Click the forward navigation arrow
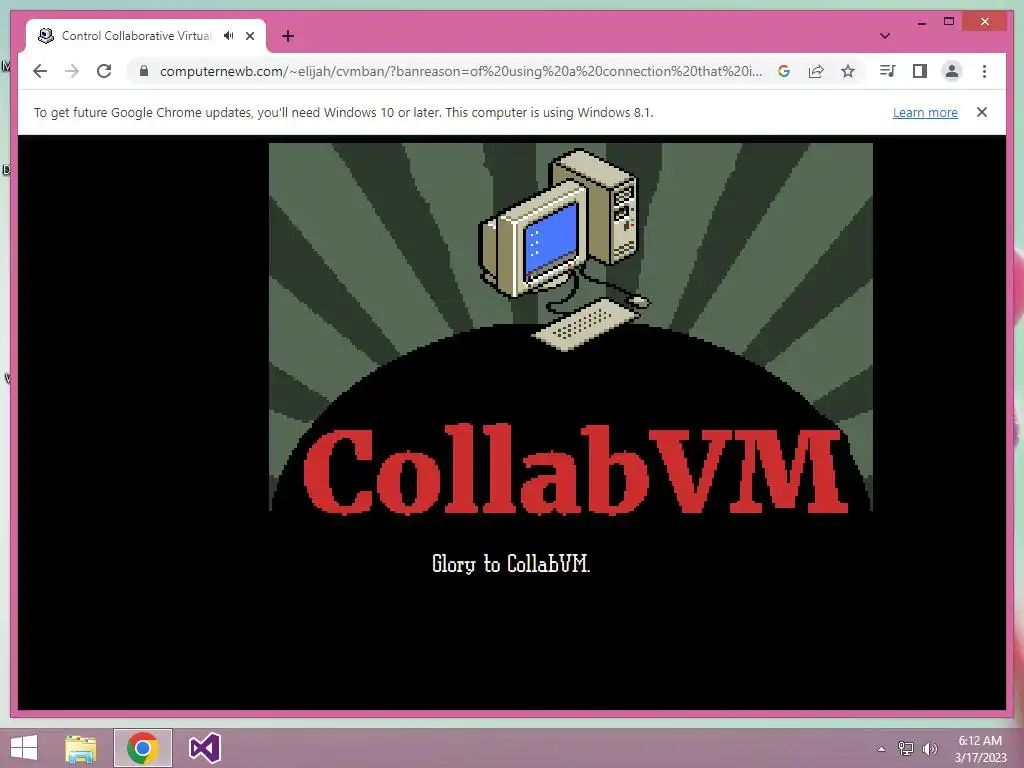This screenshot has height=768, width=1024. tap(72, 71)
